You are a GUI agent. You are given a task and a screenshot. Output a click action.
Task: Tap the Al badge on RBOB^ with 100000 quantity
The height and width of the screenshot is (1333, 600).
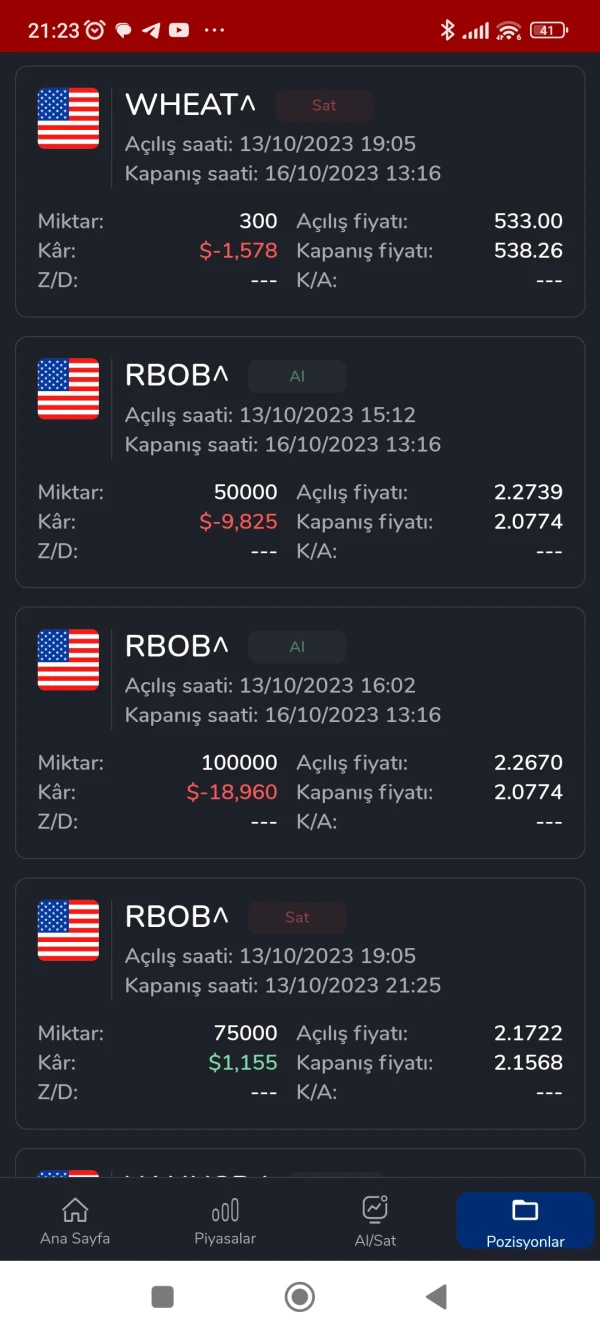(x=297, y=647)
